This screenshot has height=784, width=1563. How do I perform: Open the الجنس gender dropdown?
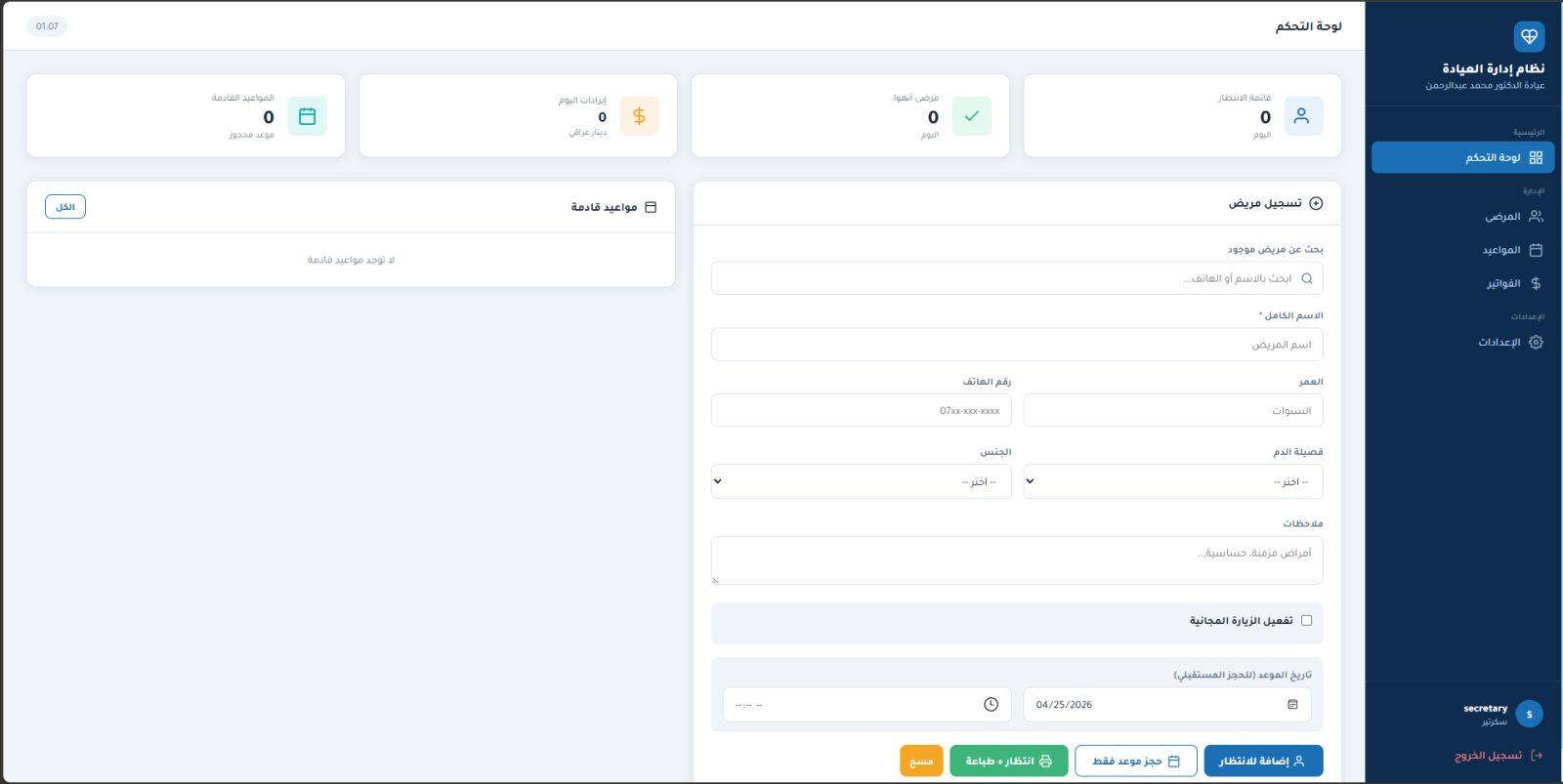[862, 481]
